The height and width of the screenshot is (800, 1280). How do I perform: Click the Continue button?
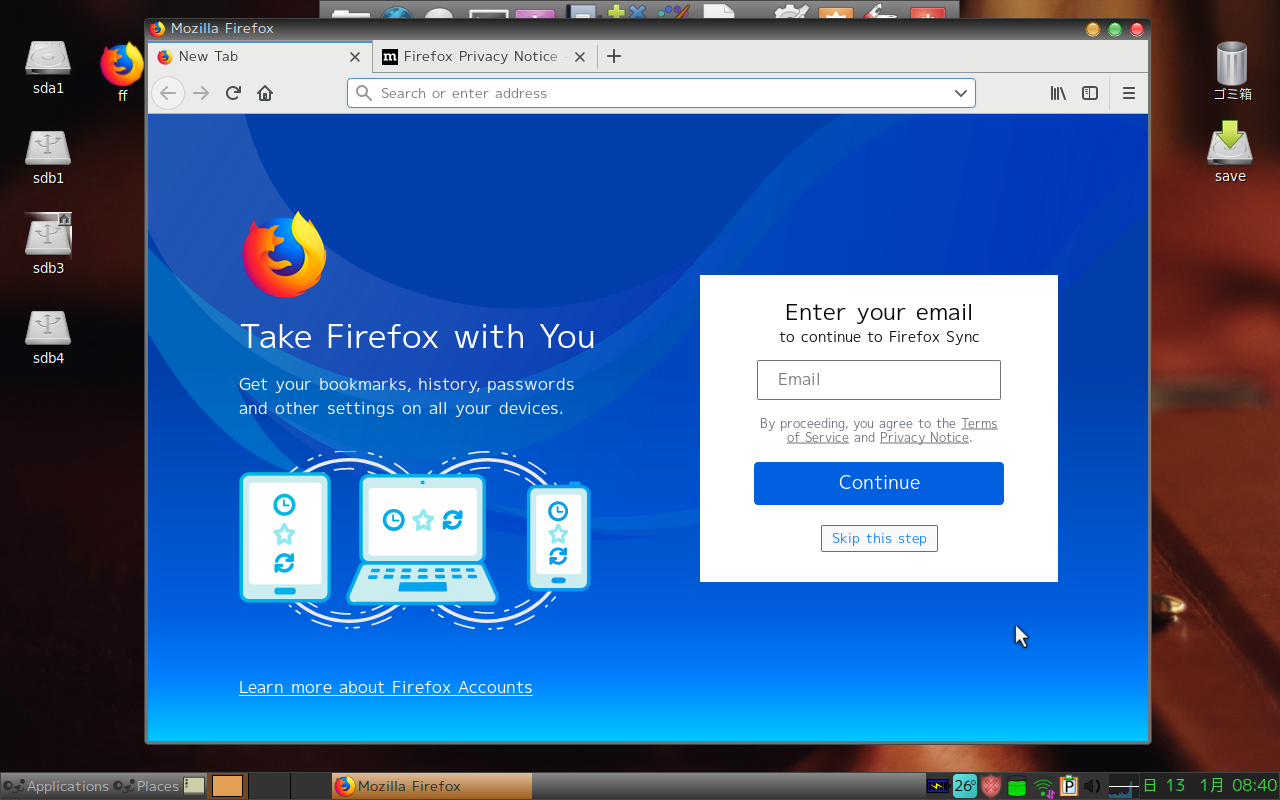pos(879,483)
